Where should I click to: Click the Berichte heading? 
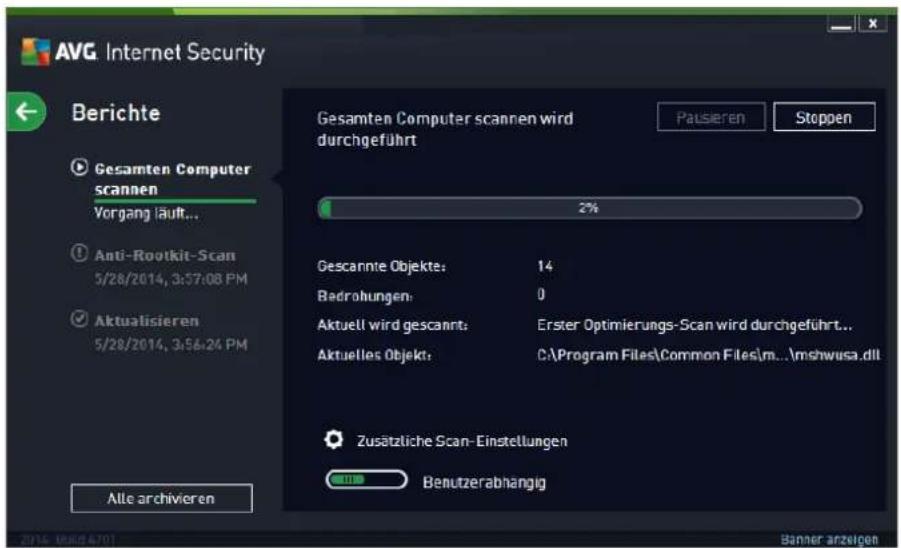(x=115, y=113)
